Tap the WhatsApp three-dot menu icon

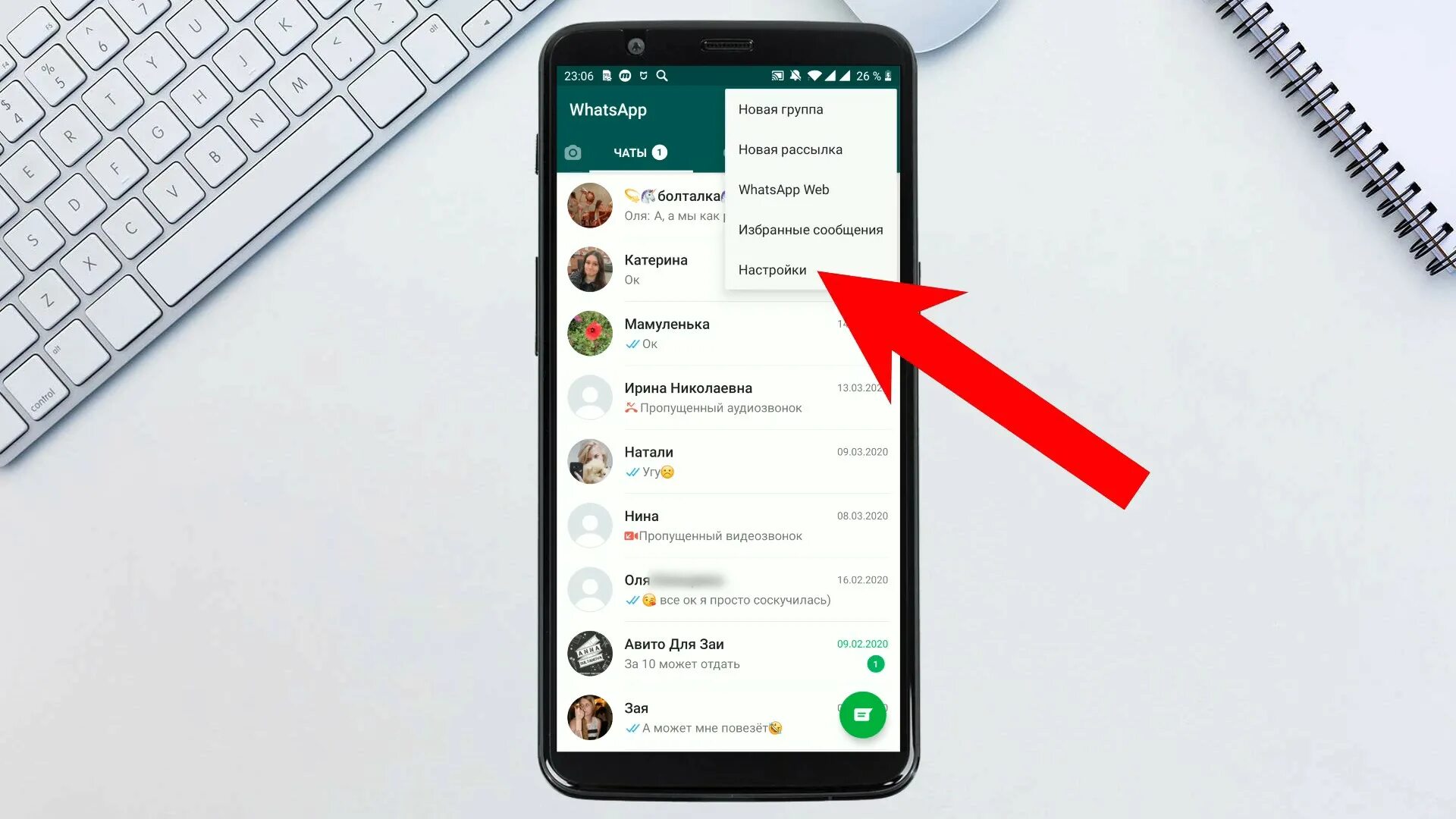(877, 109)
